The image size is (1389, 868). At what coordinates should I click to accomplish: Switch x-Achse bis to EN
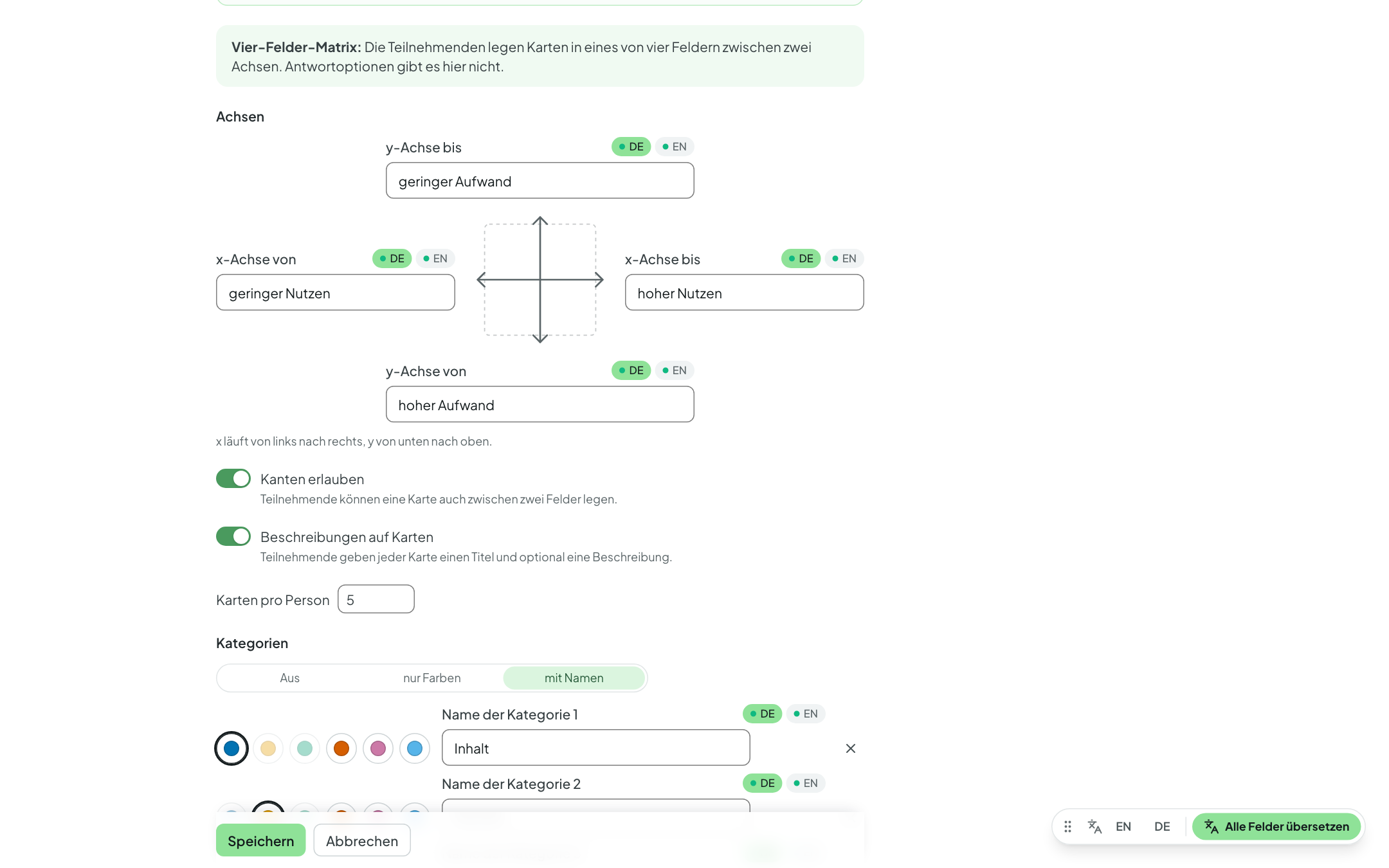(844, 258)
